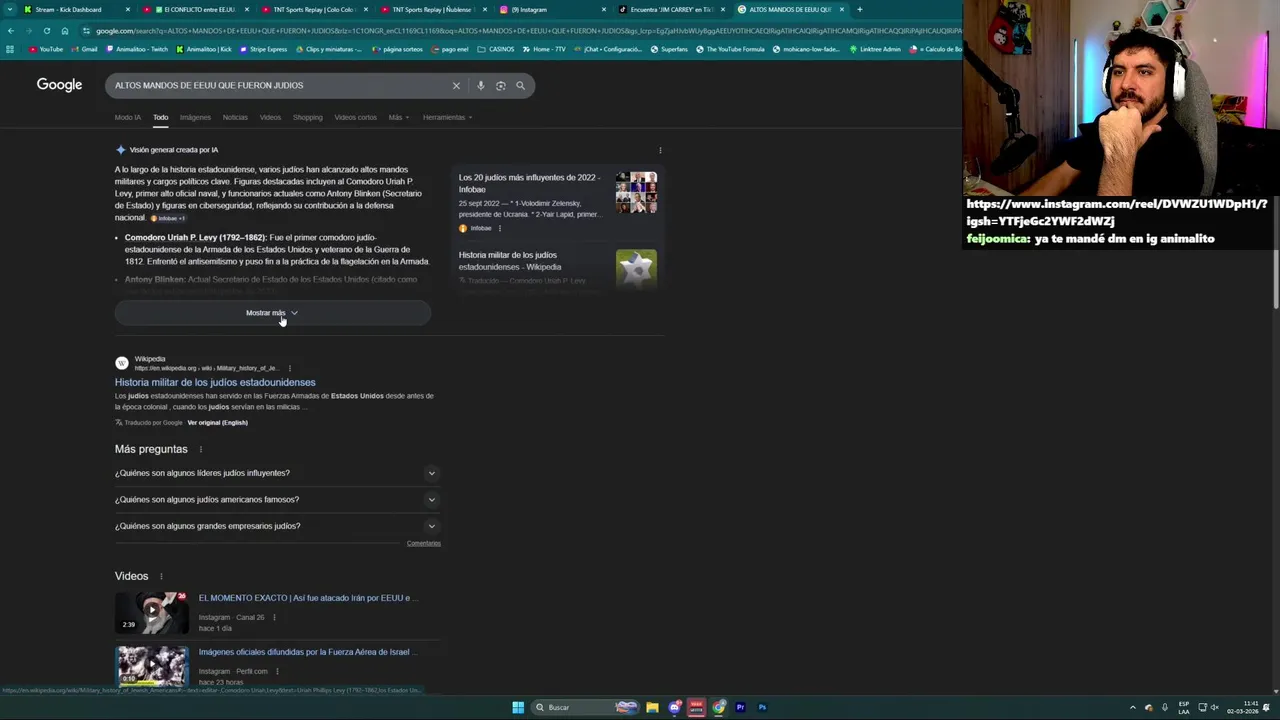Open the Más dropdown in search filters

[398, 118]
